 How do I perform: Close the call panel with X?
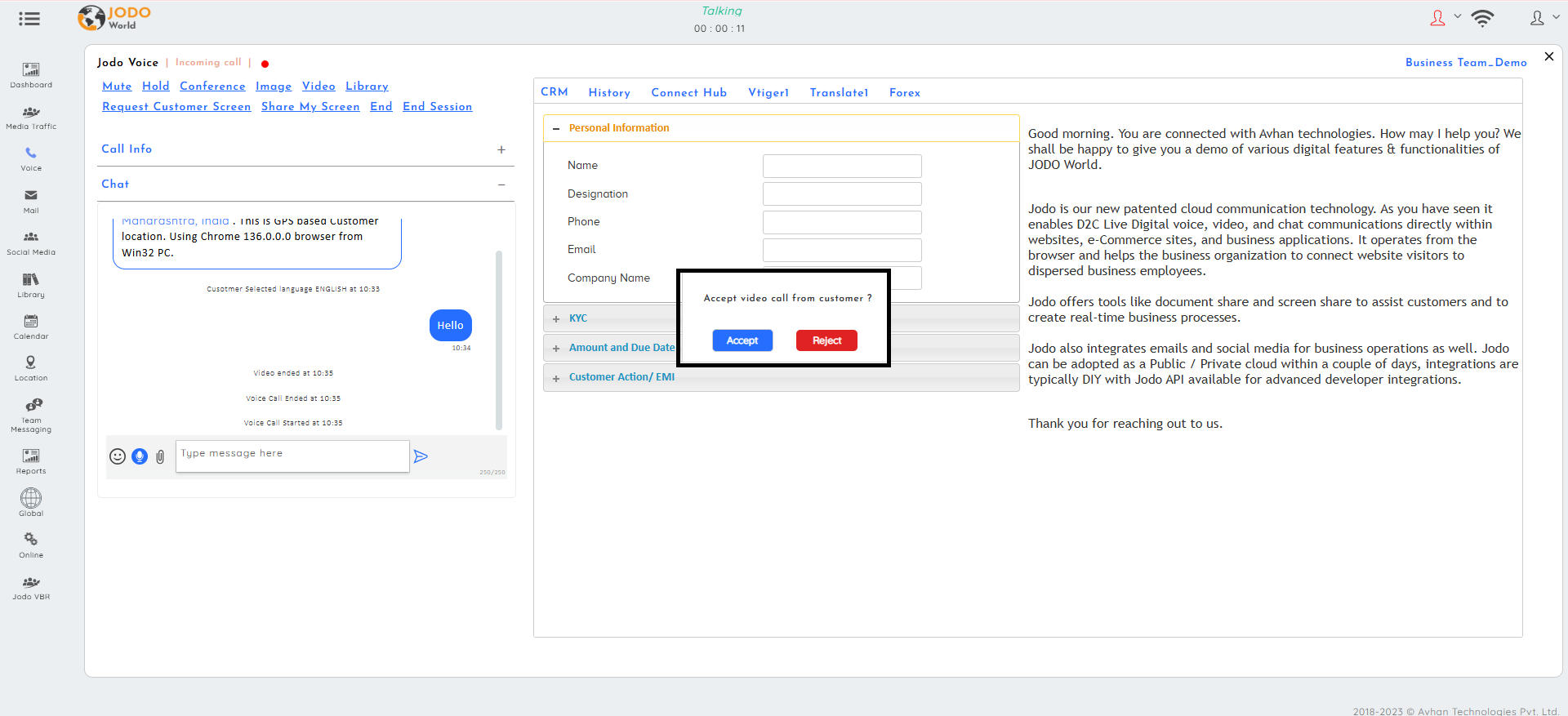pyautogui.click(x=1549, y=56)
